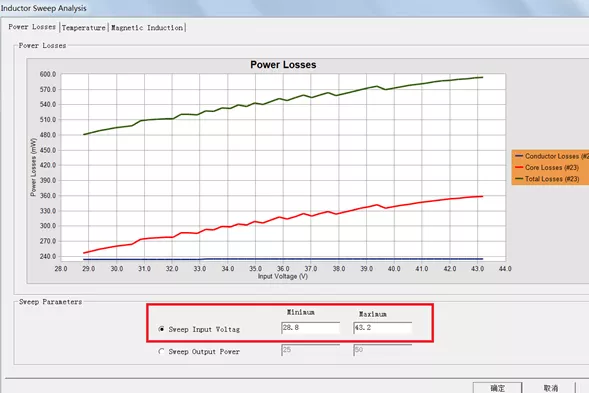The width and height of the screenshot is (589, 393).
Task: Click the Core Losses legend entry
Action: pyautogui.click(x=547, y=167)
